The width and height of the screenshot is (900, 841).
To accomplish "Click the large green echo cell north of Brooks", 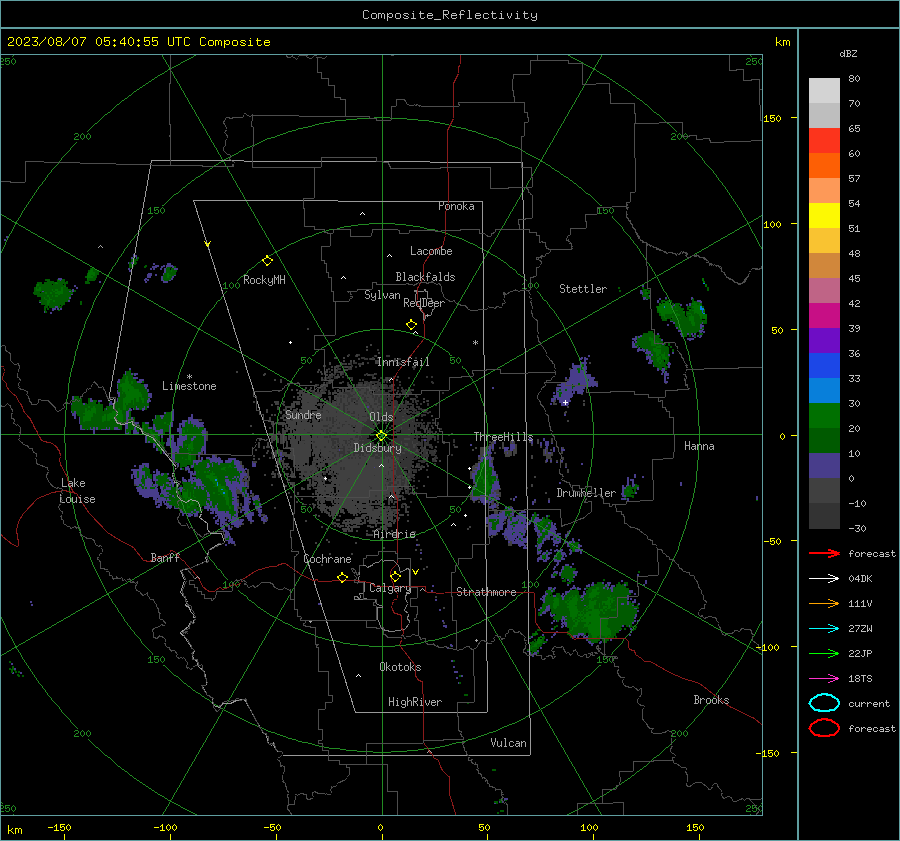I will (x=591, y=610).
